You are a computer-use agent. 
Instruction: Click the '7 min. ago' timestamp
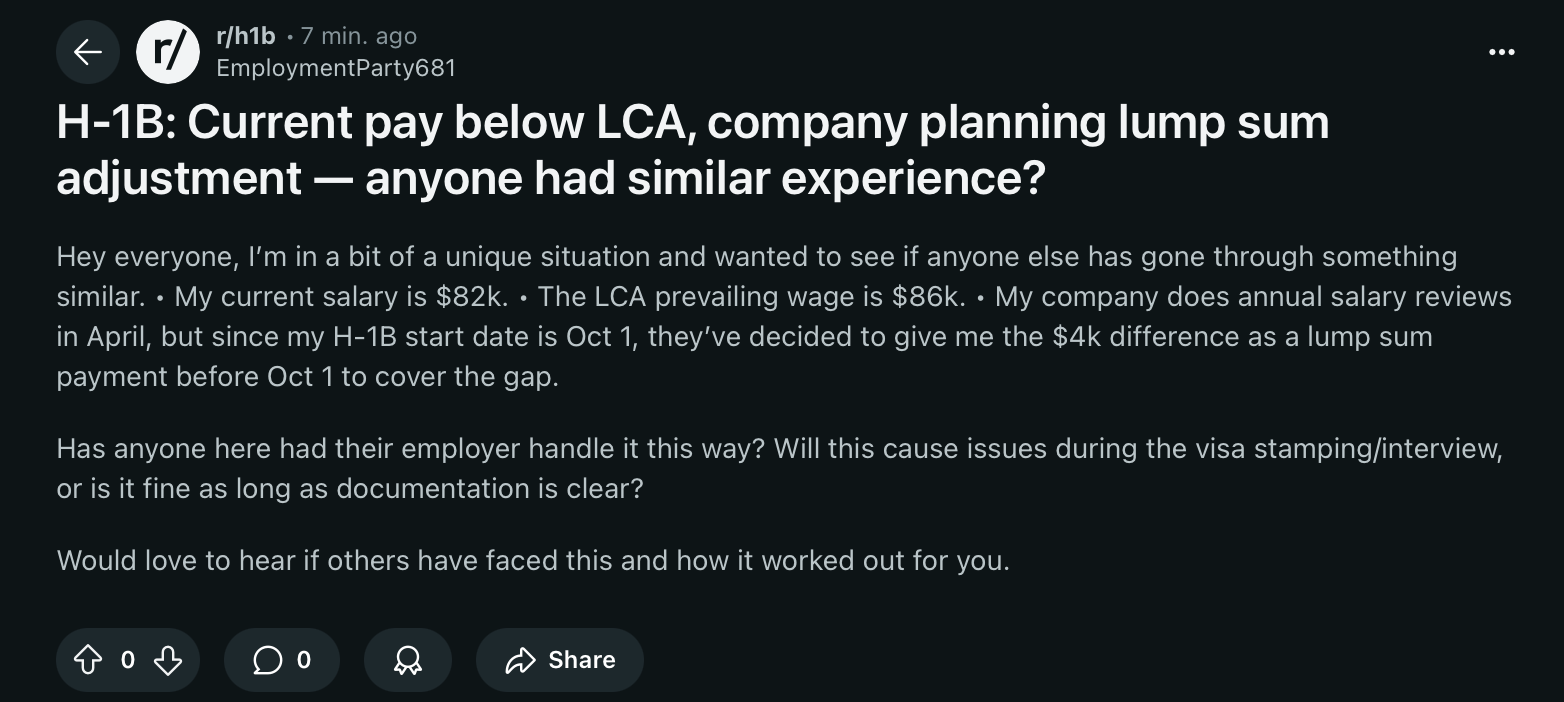point(359,36)
